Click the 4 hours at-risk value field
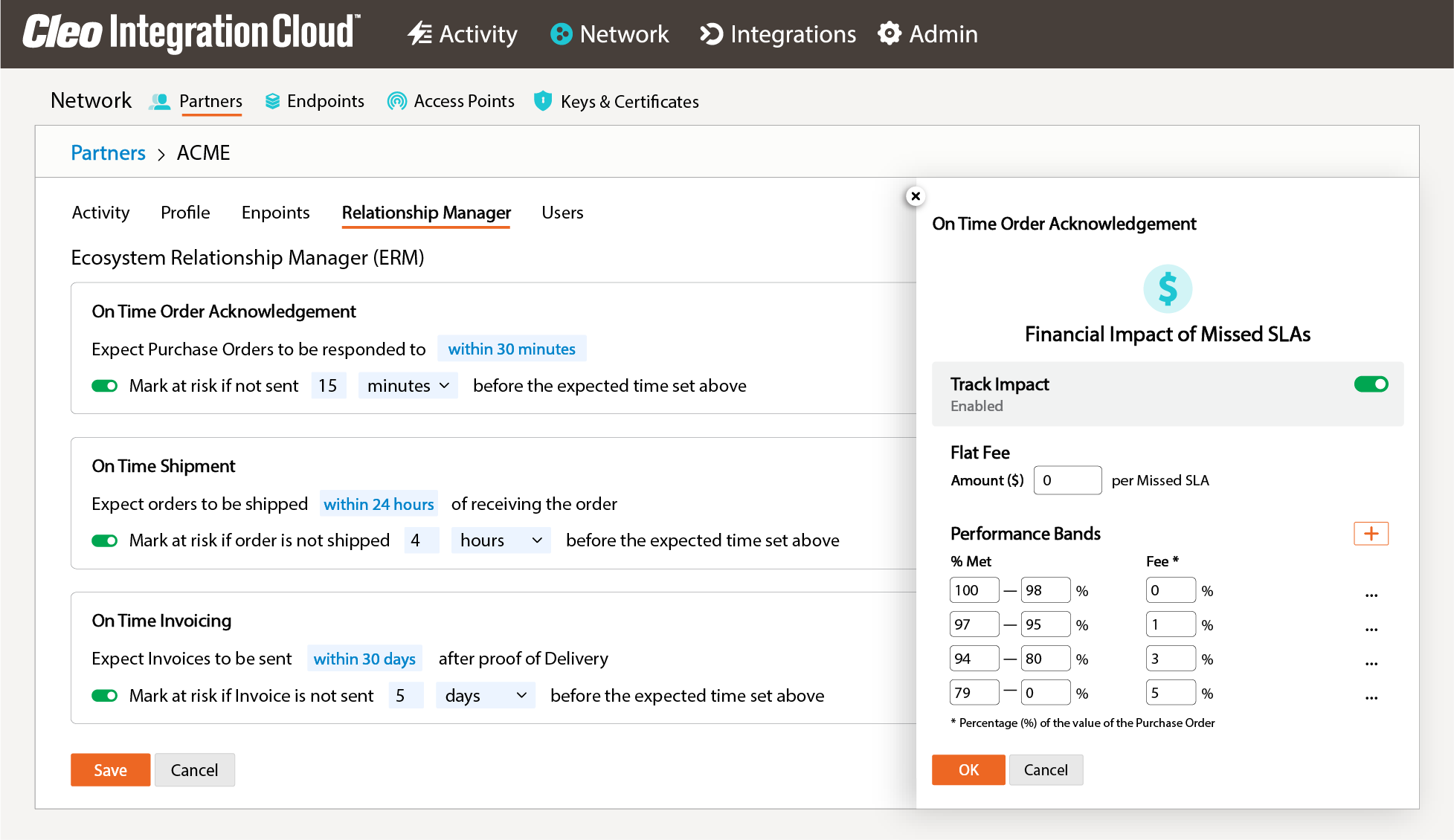This screenshot has height=840, width=1454. coord(421,540)
